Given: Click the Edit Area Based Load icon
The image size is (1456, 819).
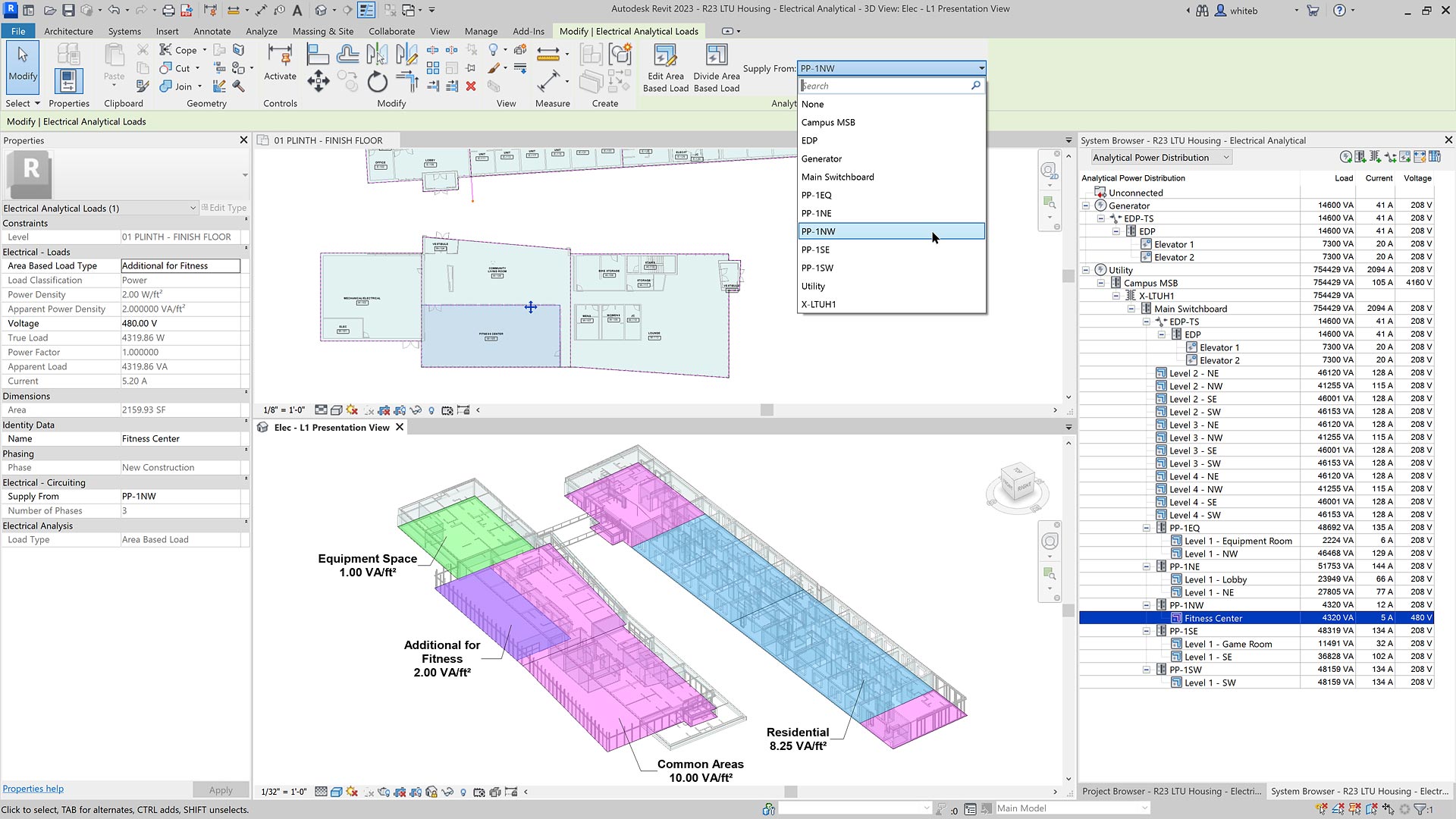Looking at the screenshot, I should click(x=665, y=56).
